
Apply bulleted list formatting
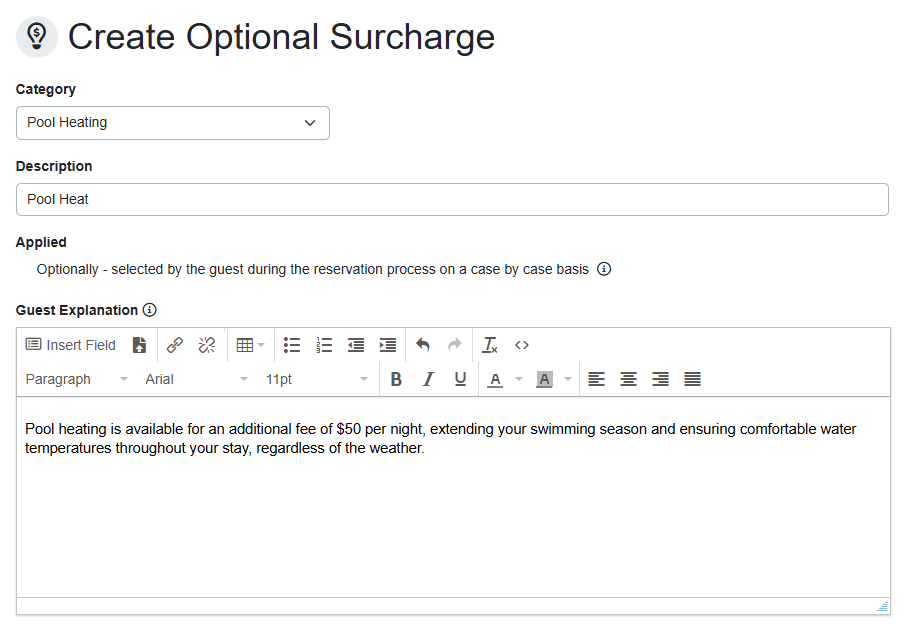click(292, 345)
